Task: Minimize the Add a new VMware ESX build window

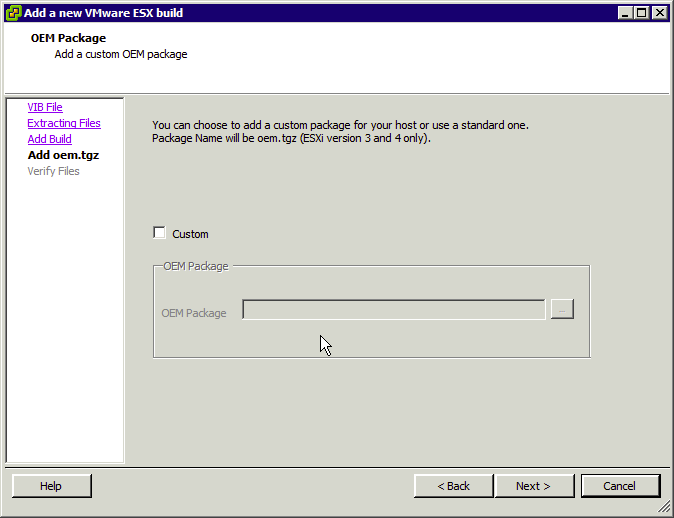Action: coord(625,13)
